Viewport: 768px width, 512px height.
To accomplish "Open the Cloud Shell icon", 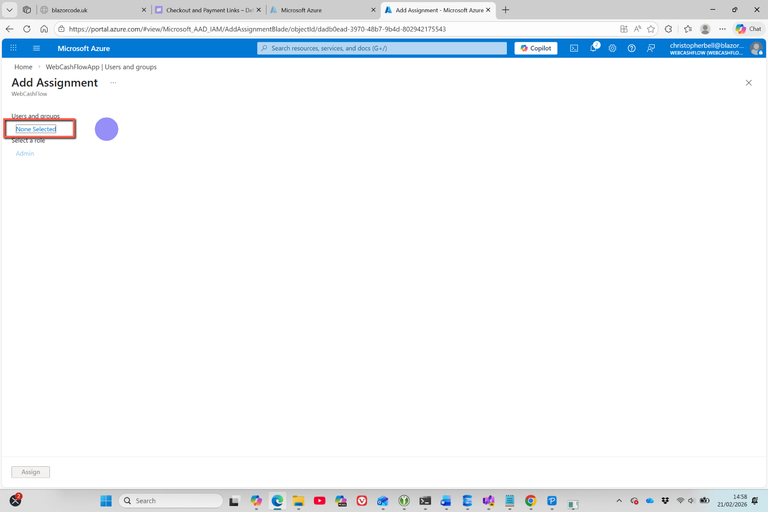I will coord(574,48).
